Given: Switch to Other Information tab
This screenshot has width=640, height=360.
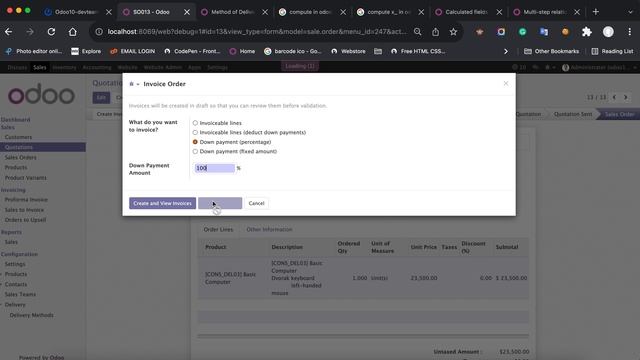Looking at the screenshot, I should 269,229.
